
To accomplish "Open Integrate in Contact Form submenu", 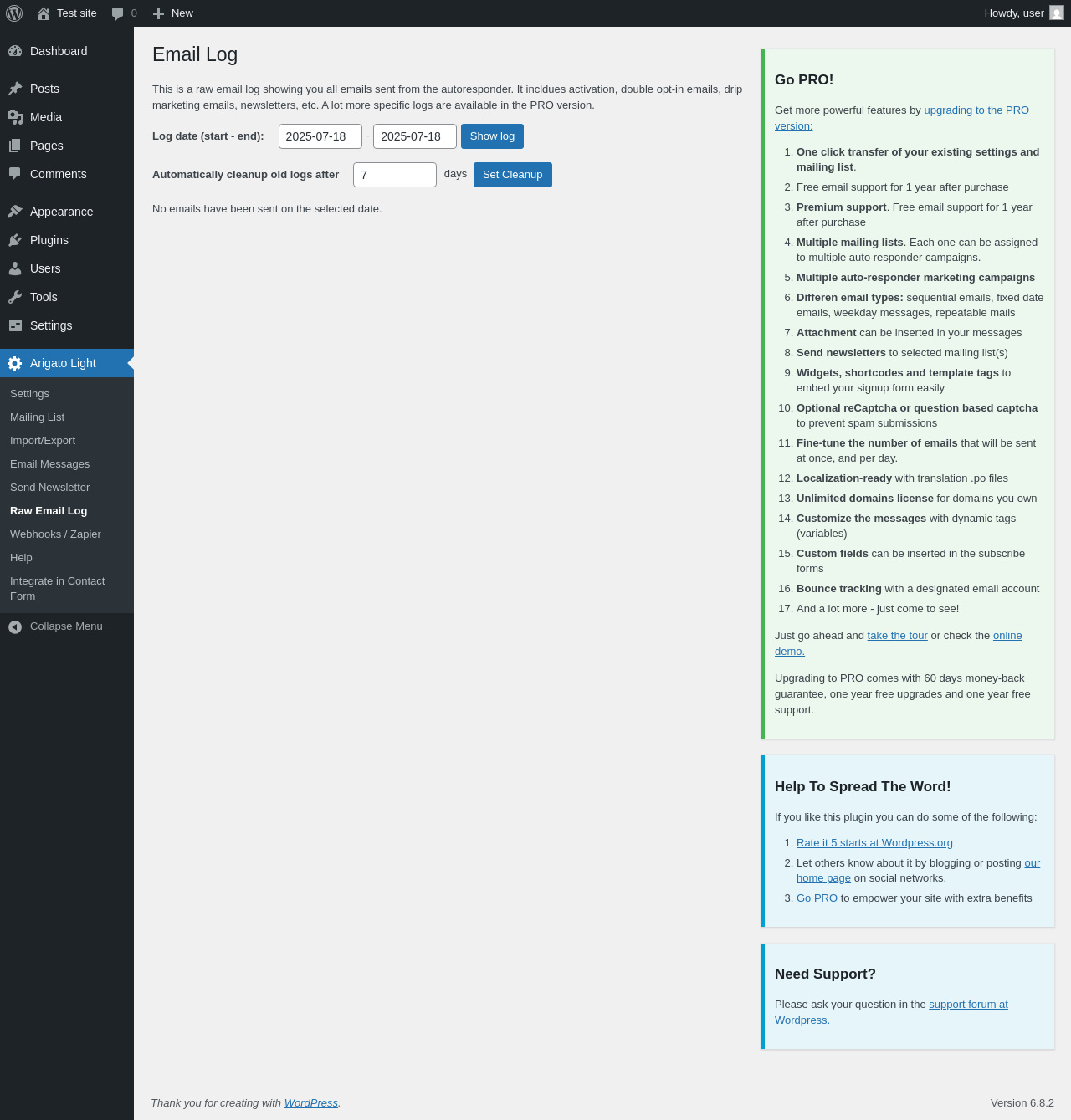I will (x=57, y=589).
